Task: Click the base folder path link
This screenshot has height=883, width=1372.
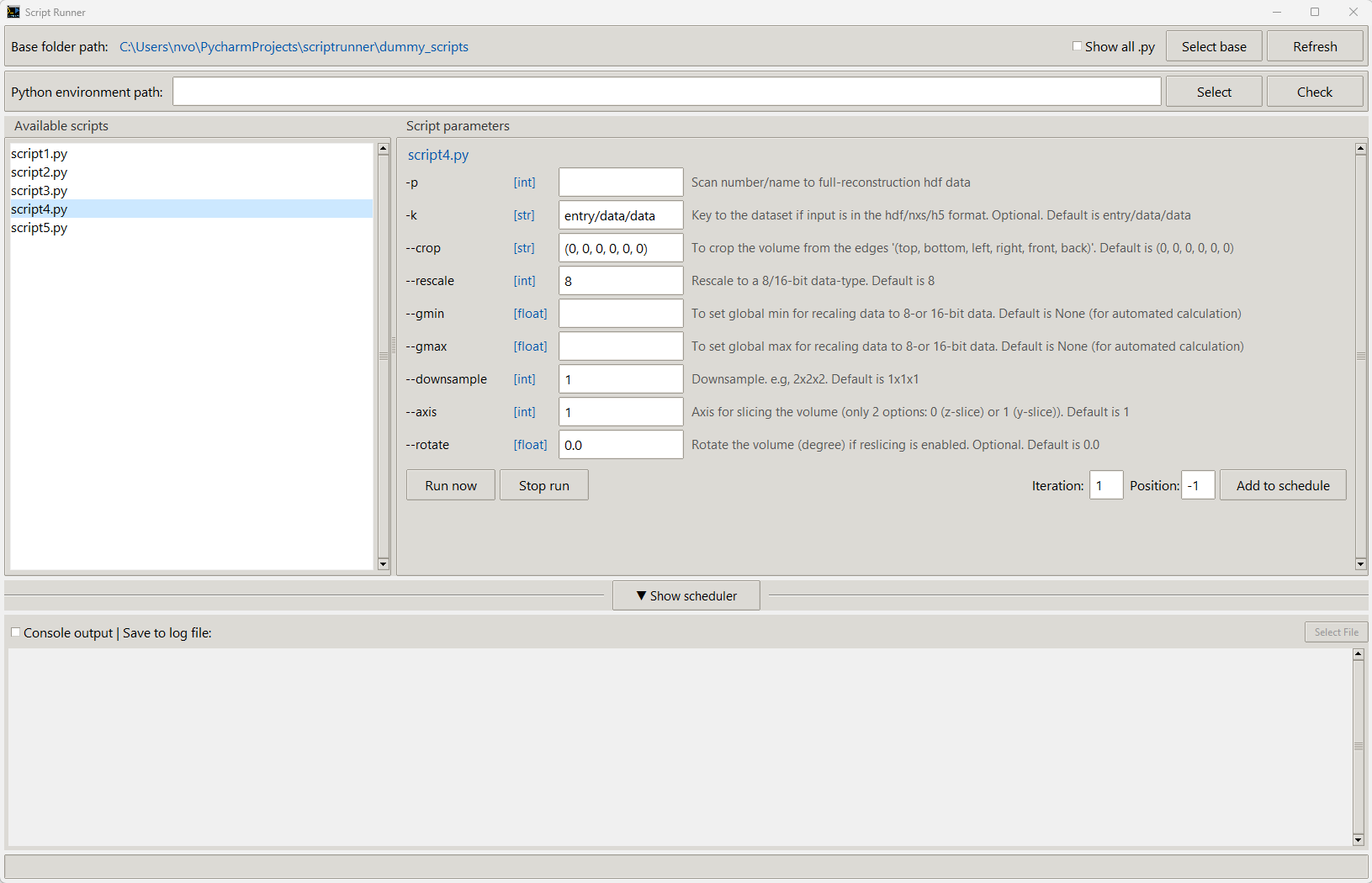Action: point(294,47)
